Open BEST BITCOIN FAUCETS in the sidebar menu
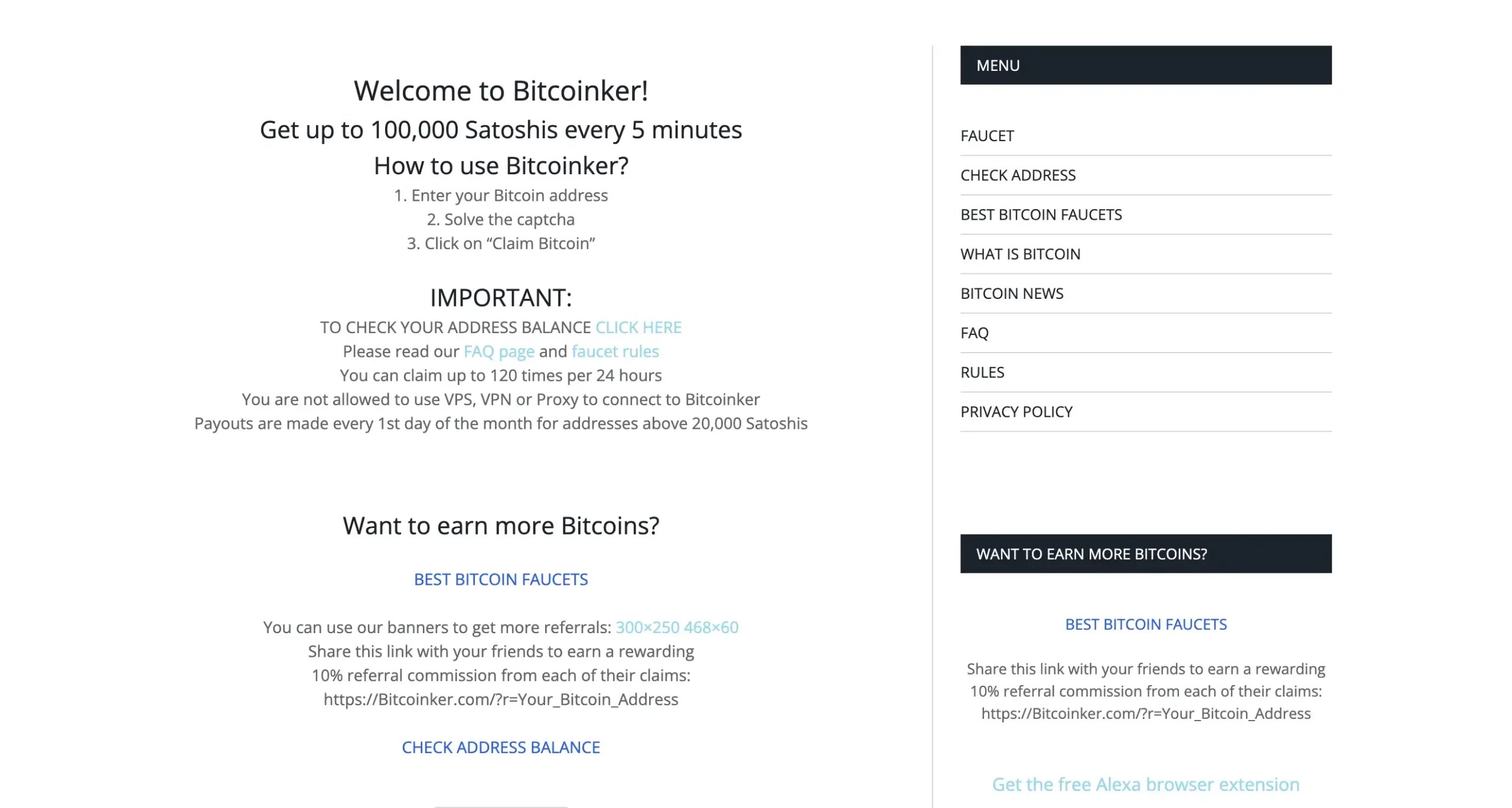This screenshot has width=1512, height=808. tap(1041, 214)
